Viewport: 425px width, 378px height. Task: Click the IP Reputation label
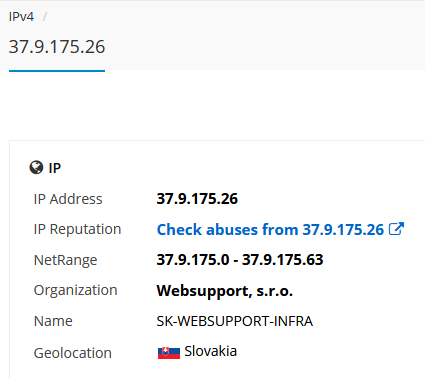tap(77, 229)
